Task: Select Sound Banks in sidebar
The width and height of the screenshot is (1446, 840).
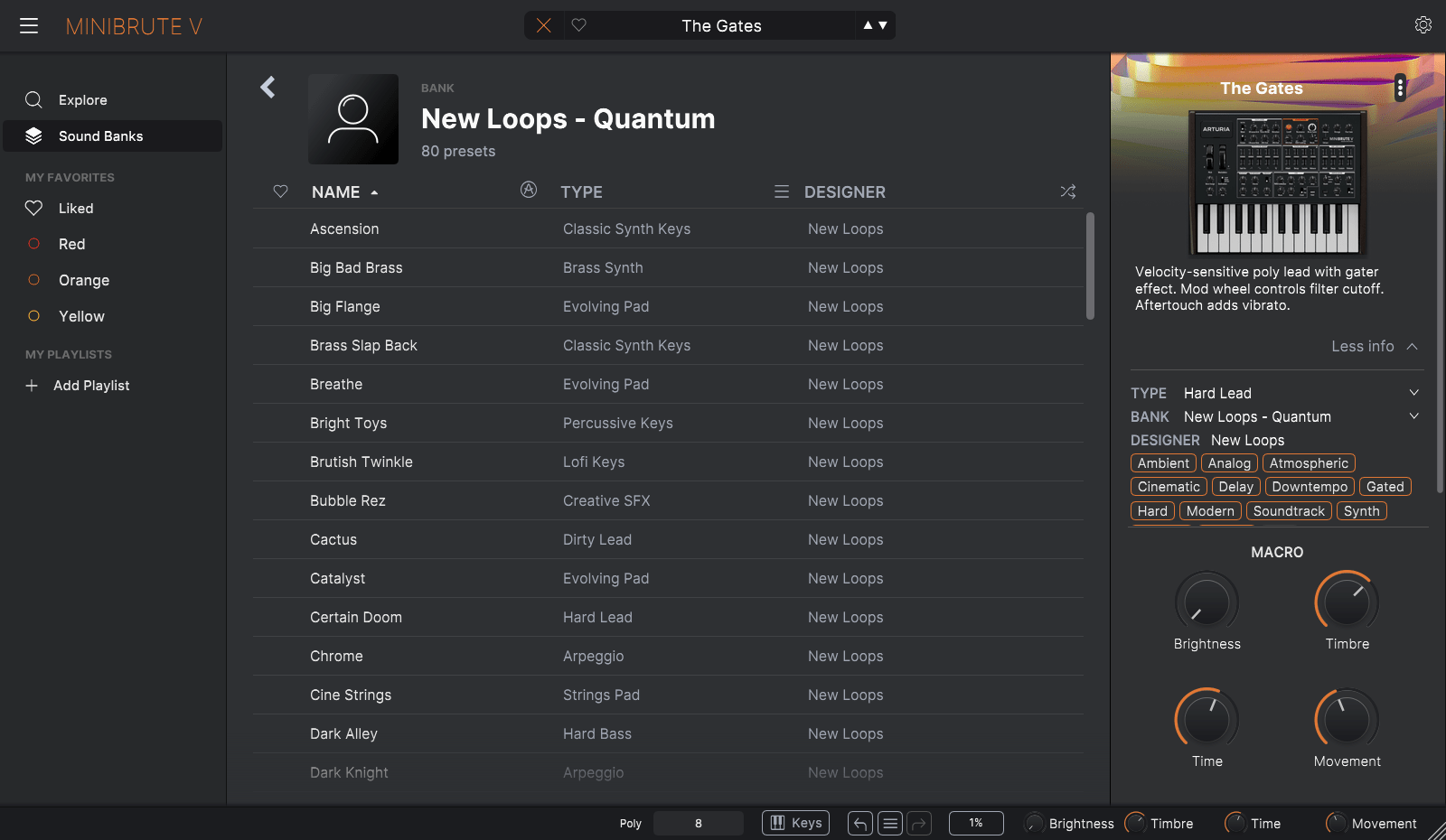Action: pyautogui.click(x=100, y=136)
